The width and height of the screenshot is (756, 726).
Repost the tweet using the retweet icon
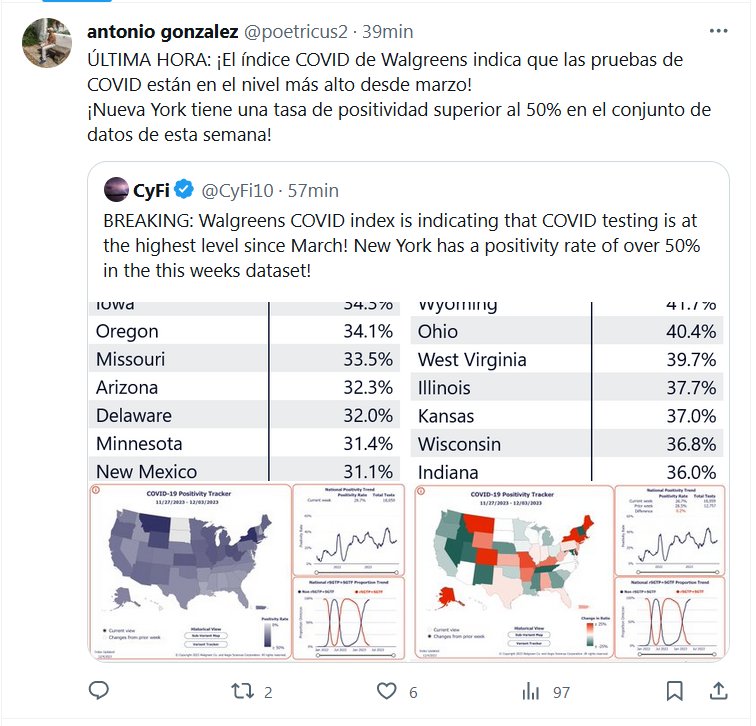[243, 691]
